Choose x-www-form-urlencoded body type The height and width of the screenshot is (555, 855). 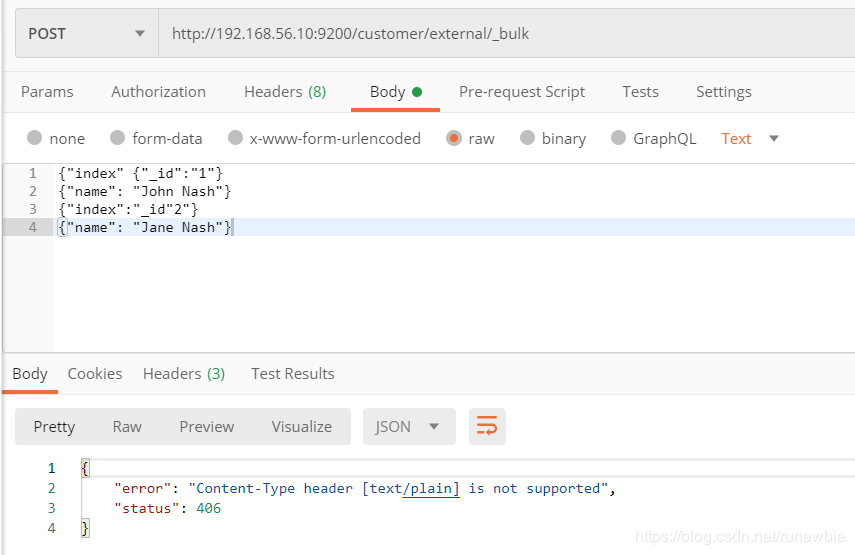pos(235,138)
